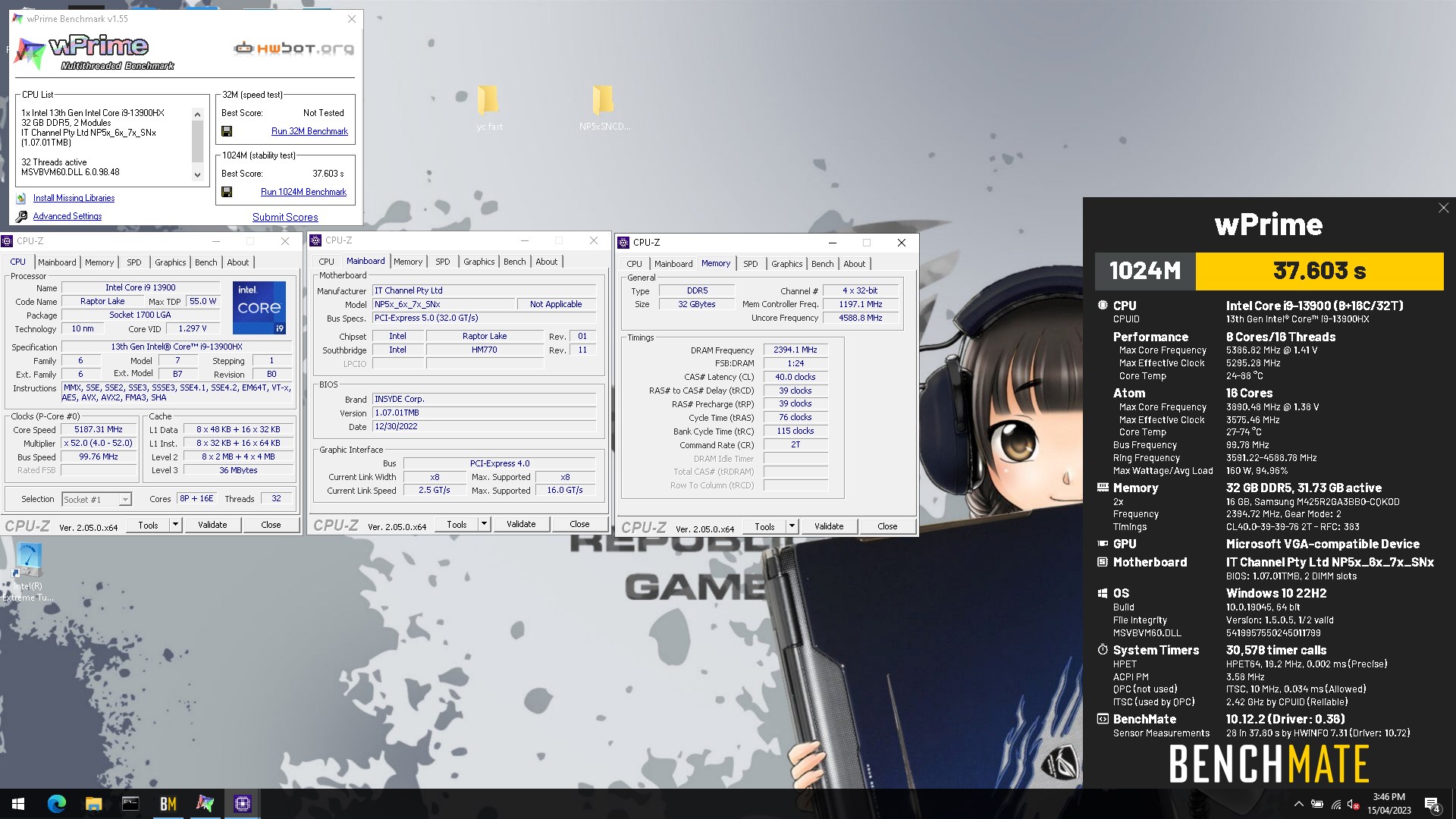Close the BenchMate wPrime result panel
The height and width of the screenshot is (819, 1456).
1443,208
